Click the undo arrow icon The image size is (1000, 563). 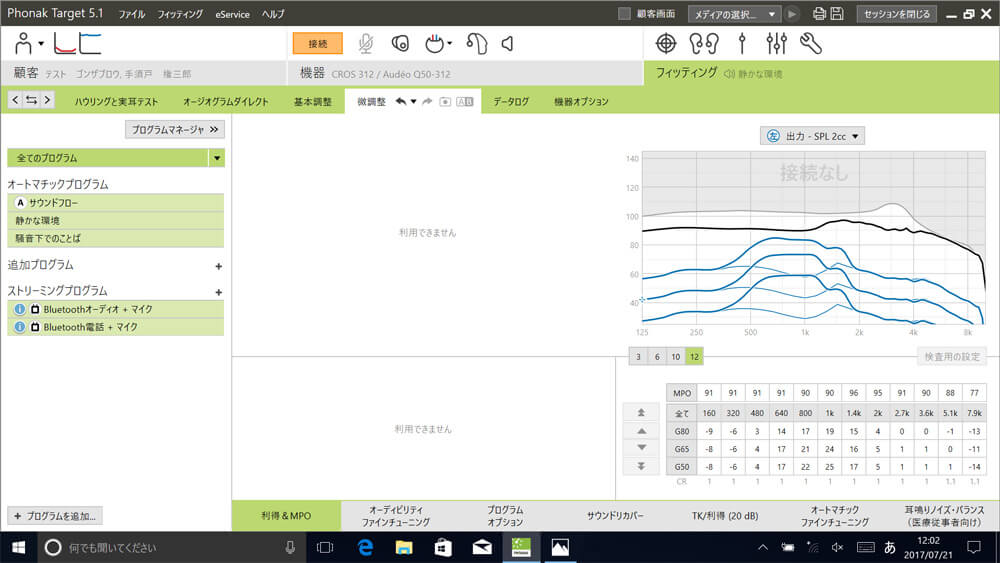[x=401, y=101]
